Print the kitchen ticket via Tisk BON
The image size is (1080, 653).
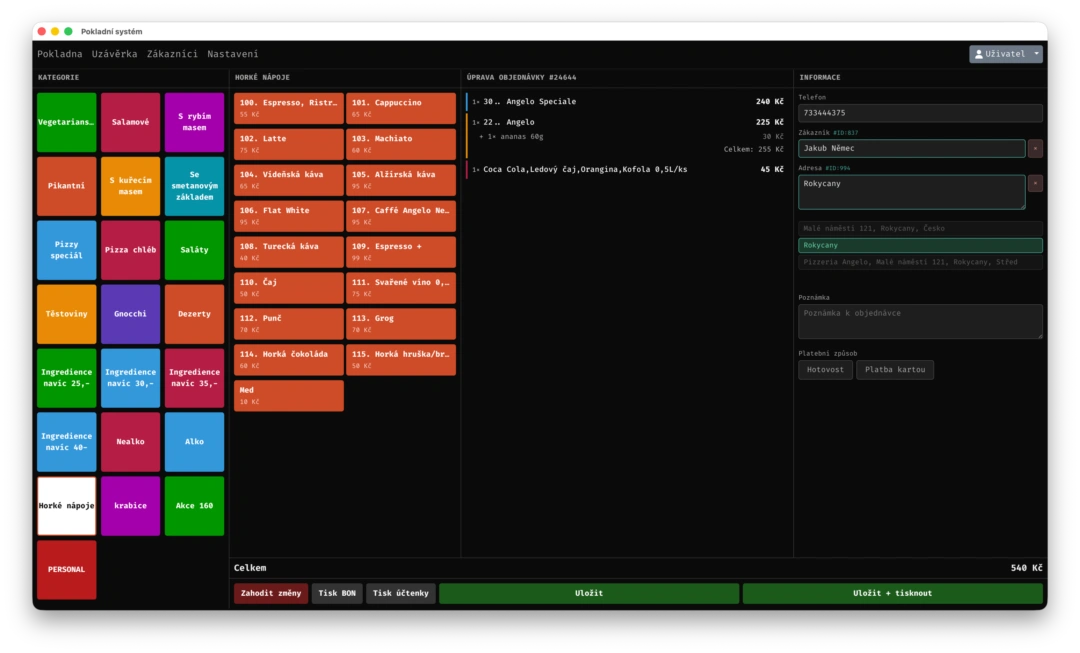(337, 594)
